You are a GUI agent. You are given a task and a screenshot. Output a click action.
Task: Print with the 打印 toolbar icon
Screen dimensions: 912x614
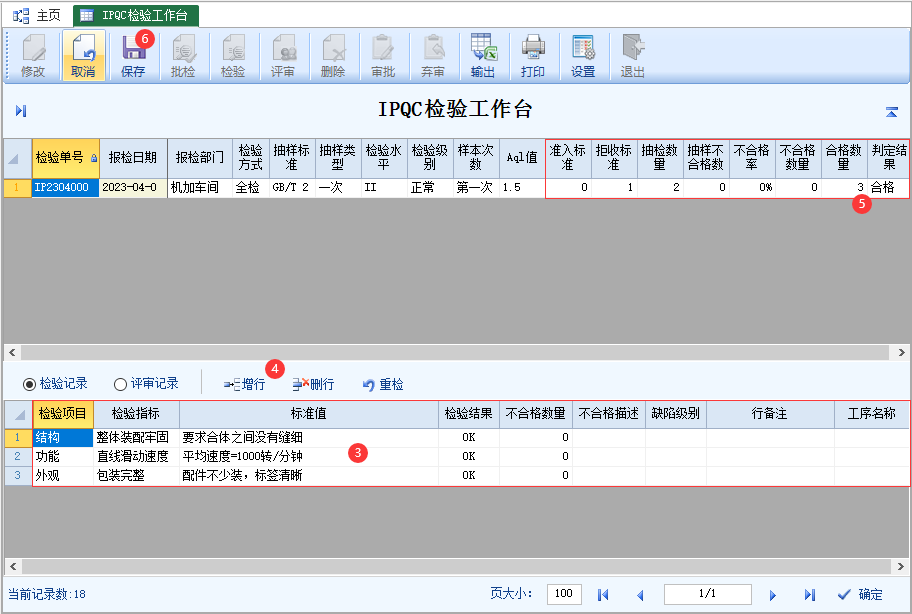click(x=533, y=56)
